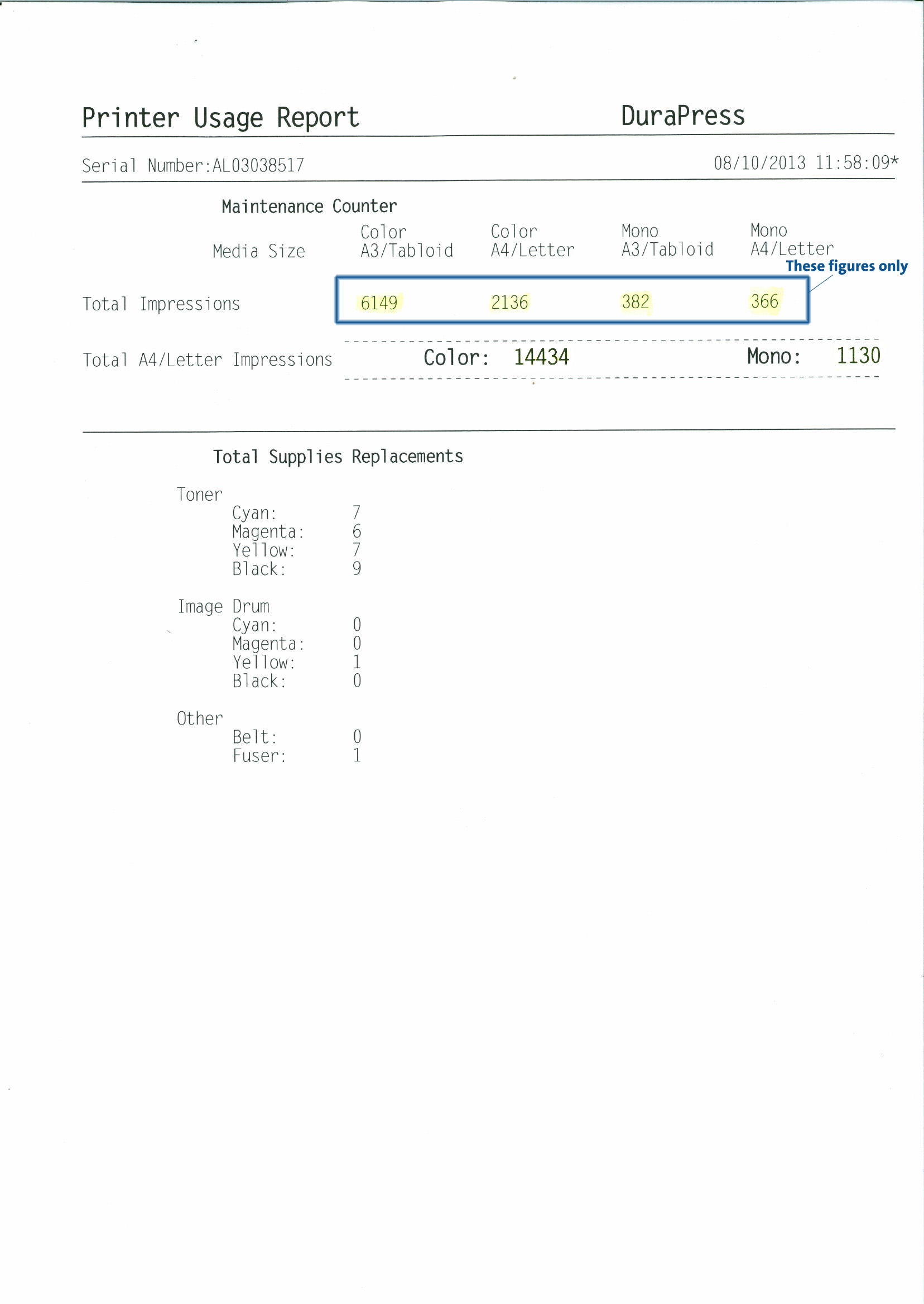Click the Color total 14434
This screenshot has width=924, height=1304.
point(542,357)
